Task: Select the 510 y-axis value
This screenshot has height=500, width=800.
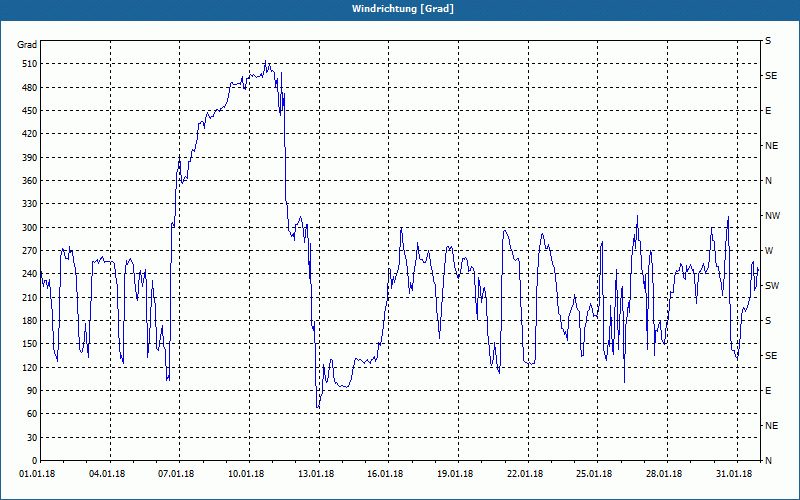Action: pyautogui.click(x=30, y=64)
